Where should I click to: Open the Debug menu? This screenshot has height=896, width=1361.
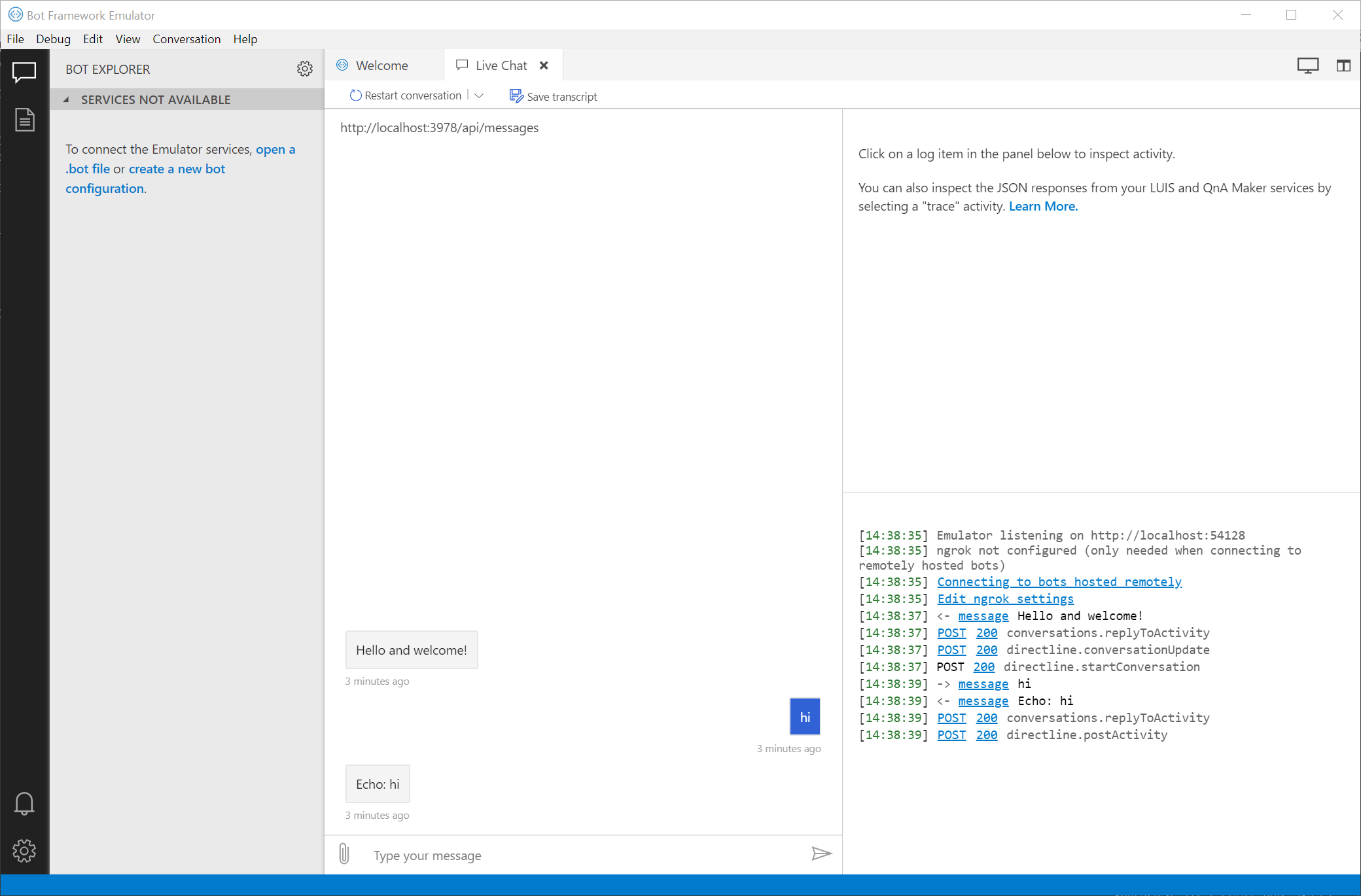pyautogui.click(x=53, y=39)
